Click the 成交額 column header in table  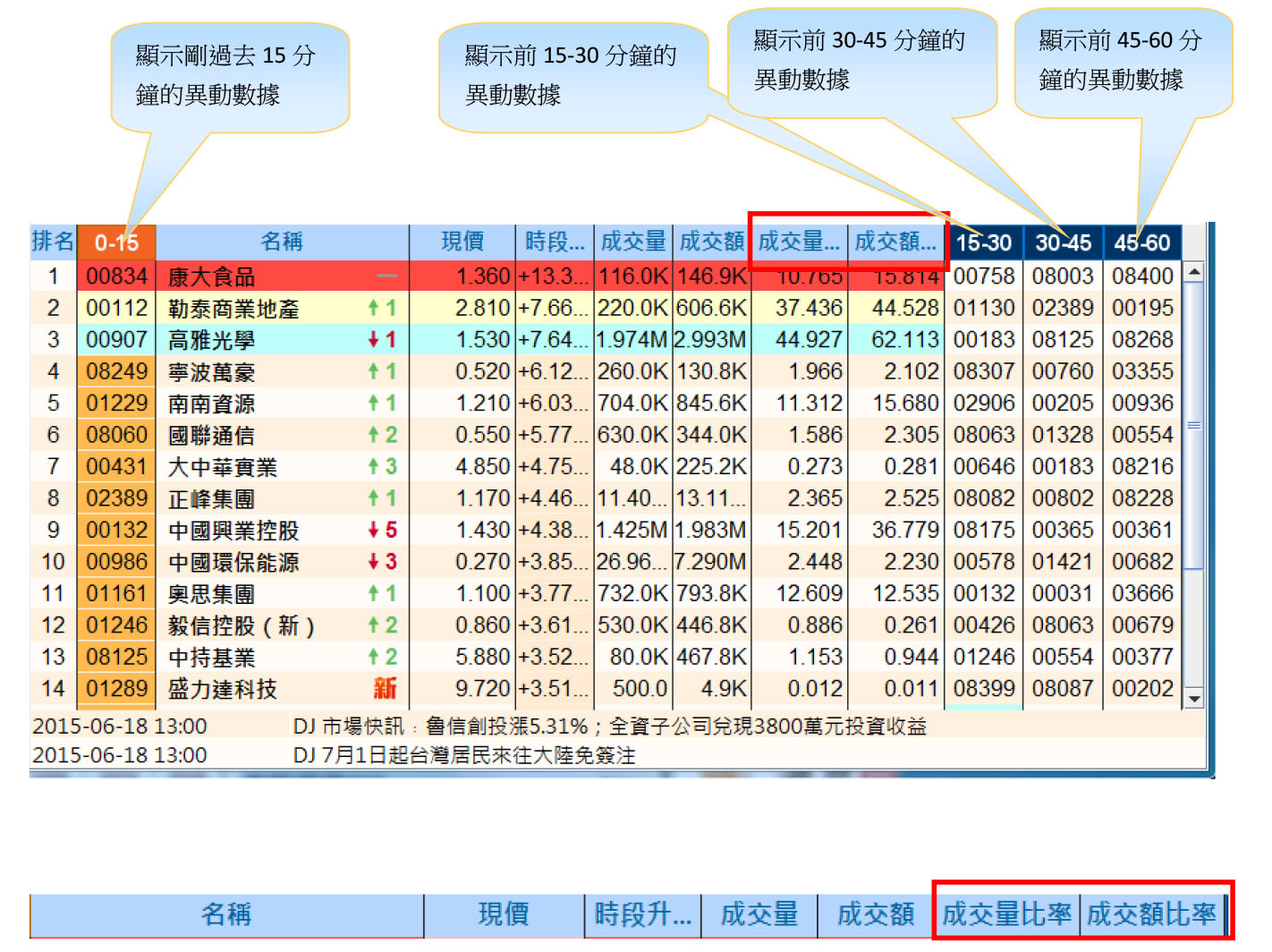click(x=712, y=242)
